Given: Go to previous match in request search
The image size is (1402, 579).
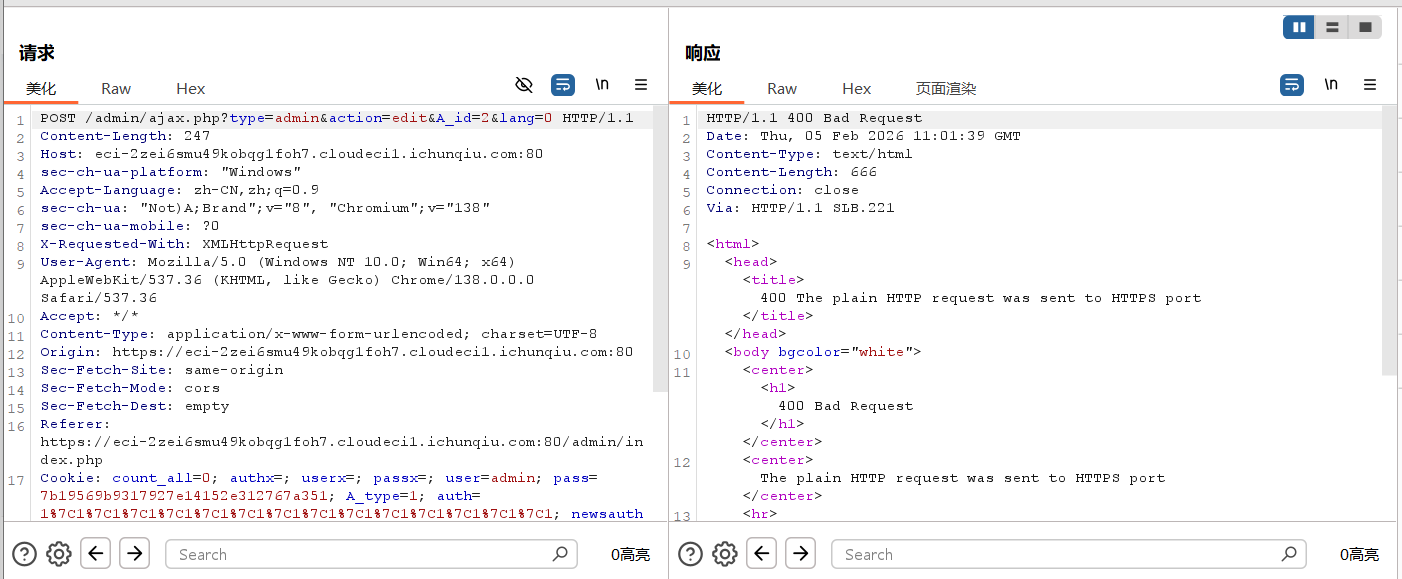Looking at the screenshot, I should pos(95,552).
